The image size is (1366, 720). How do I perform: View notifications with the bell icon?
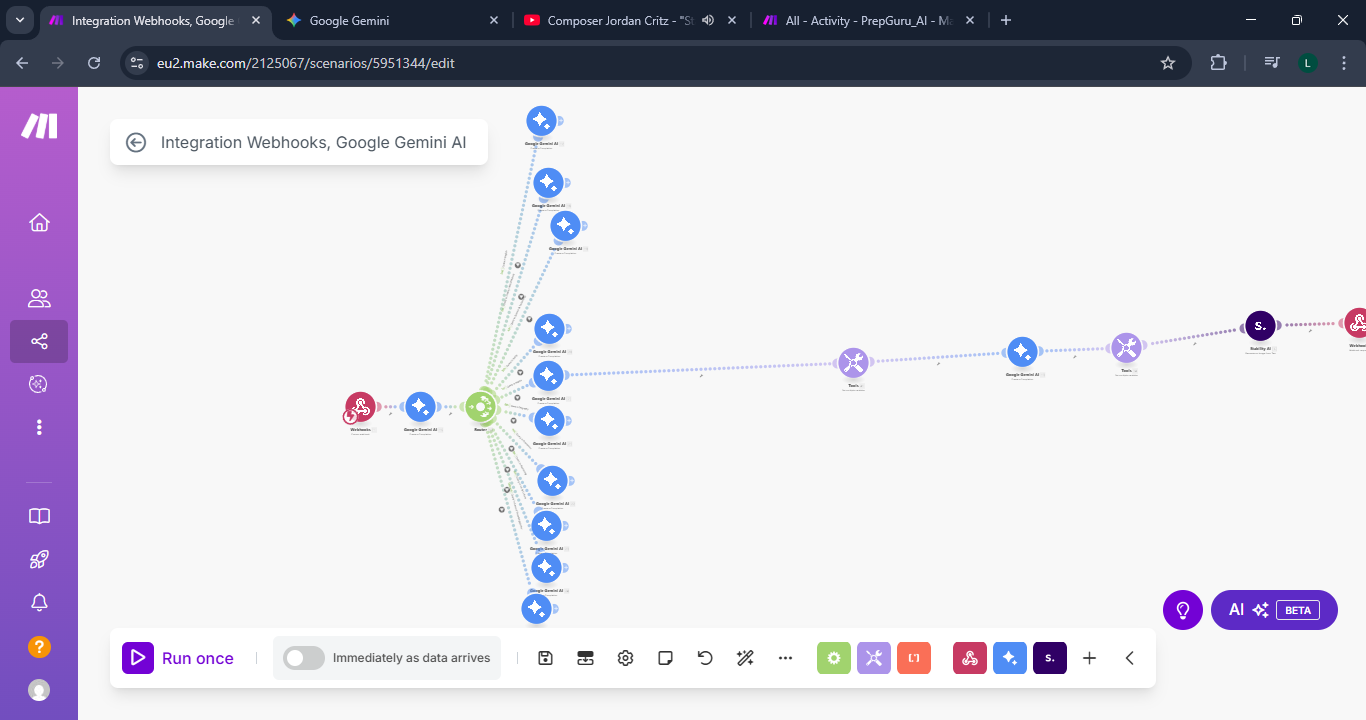39,602
